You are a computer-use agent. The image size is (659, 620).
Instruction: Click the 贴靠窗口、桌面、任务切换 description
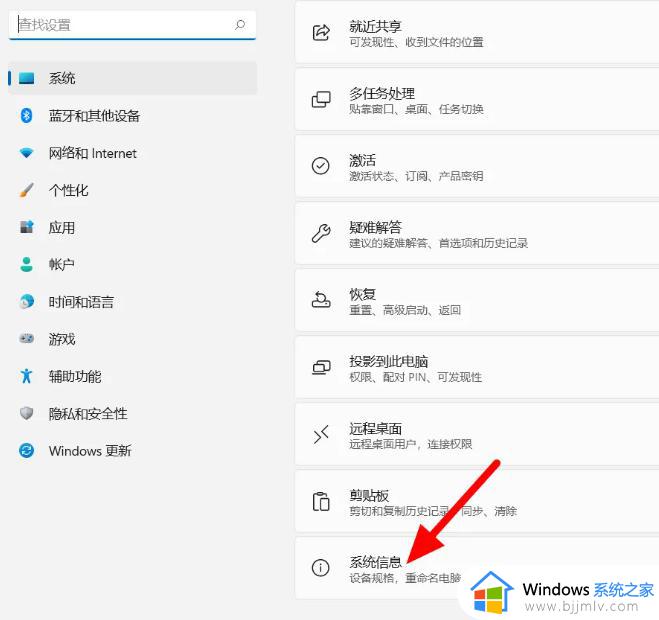tap(416, 109)
